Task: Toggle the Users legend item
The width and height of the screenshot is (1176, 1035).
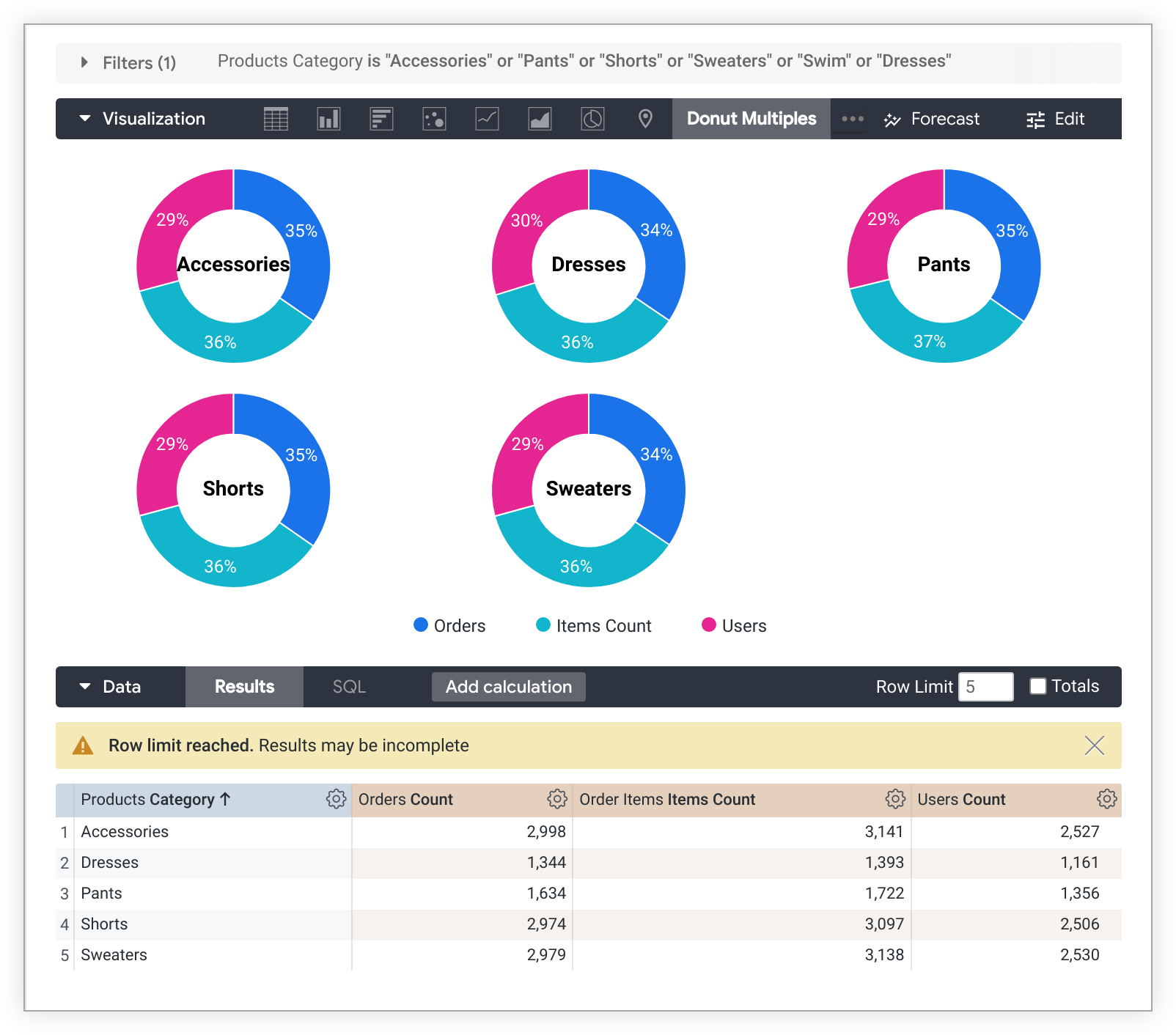Action: [732, 625]
